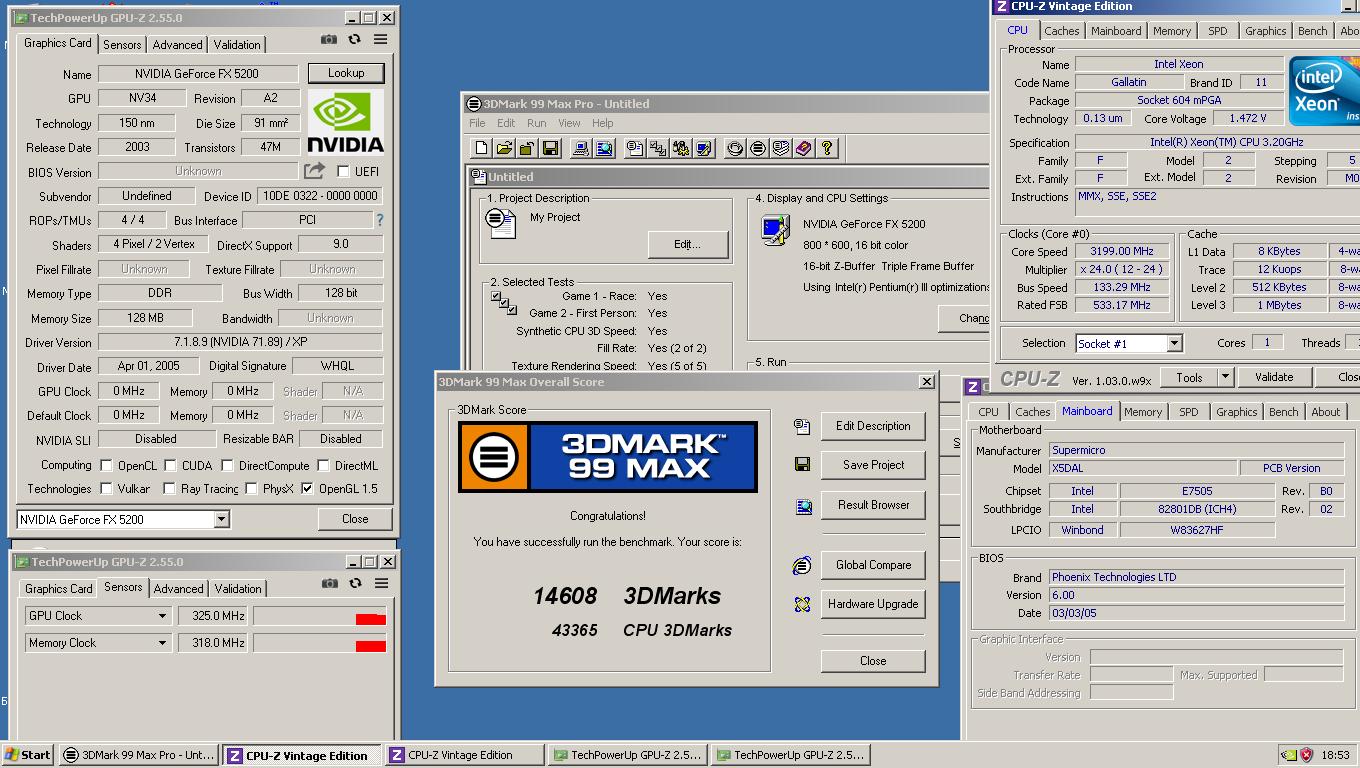
Task: Click Project Description document icon
Action: pyautogui.click(x=501, y=223)
